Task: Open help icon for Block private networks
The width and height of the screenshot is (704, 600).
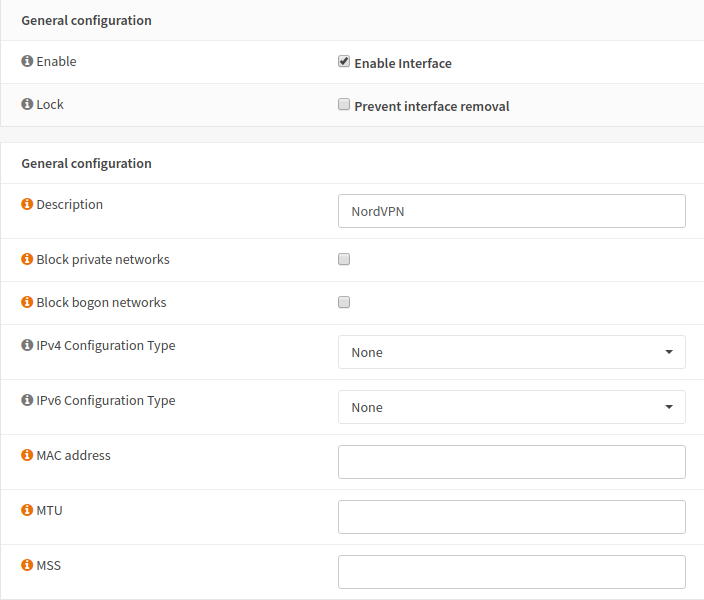Action: click(x=27, y=260)
